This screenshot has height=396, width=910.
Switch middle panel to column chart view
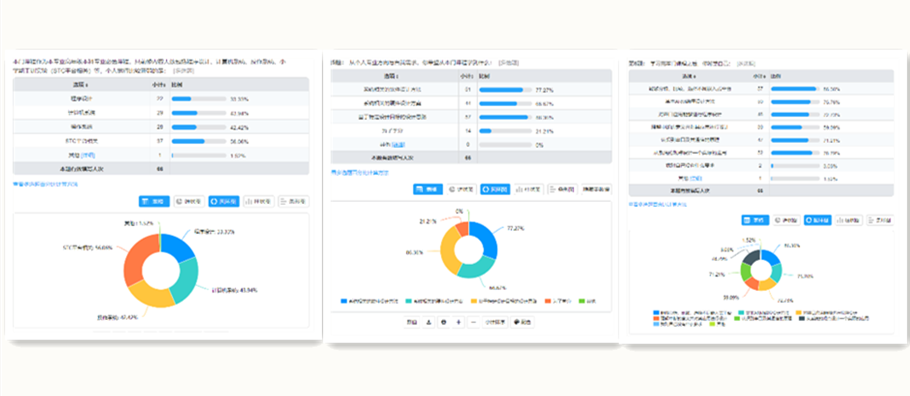[x=529, y=189]
